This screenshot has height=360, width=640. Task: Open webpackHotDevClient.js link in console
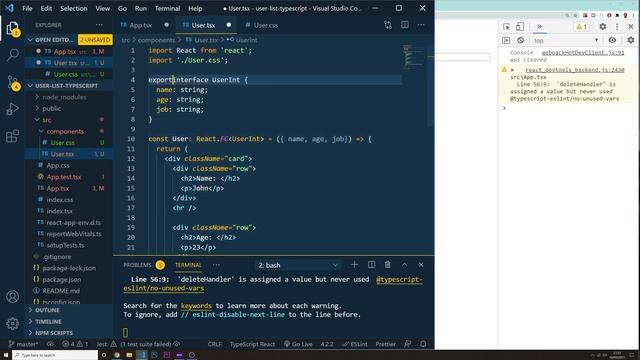pyautogui.click(x=583, y=53)
